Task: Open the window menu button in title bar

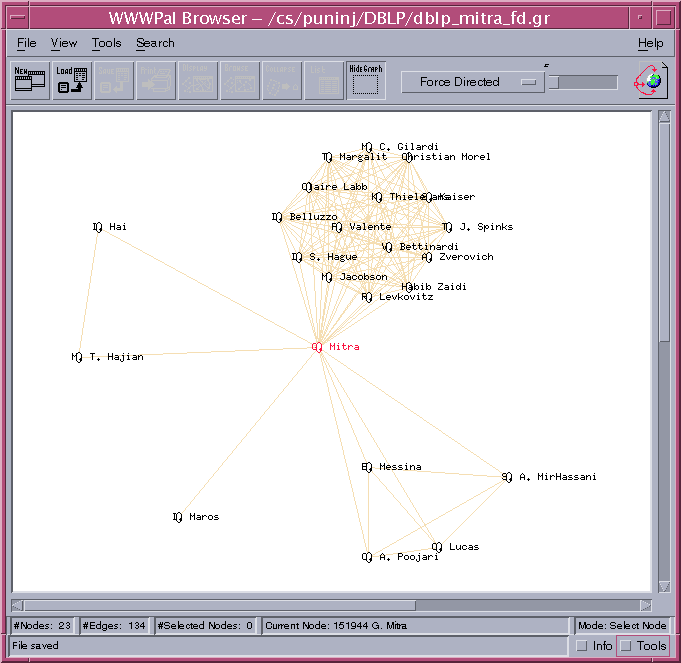Action: [x=18, y=18]
